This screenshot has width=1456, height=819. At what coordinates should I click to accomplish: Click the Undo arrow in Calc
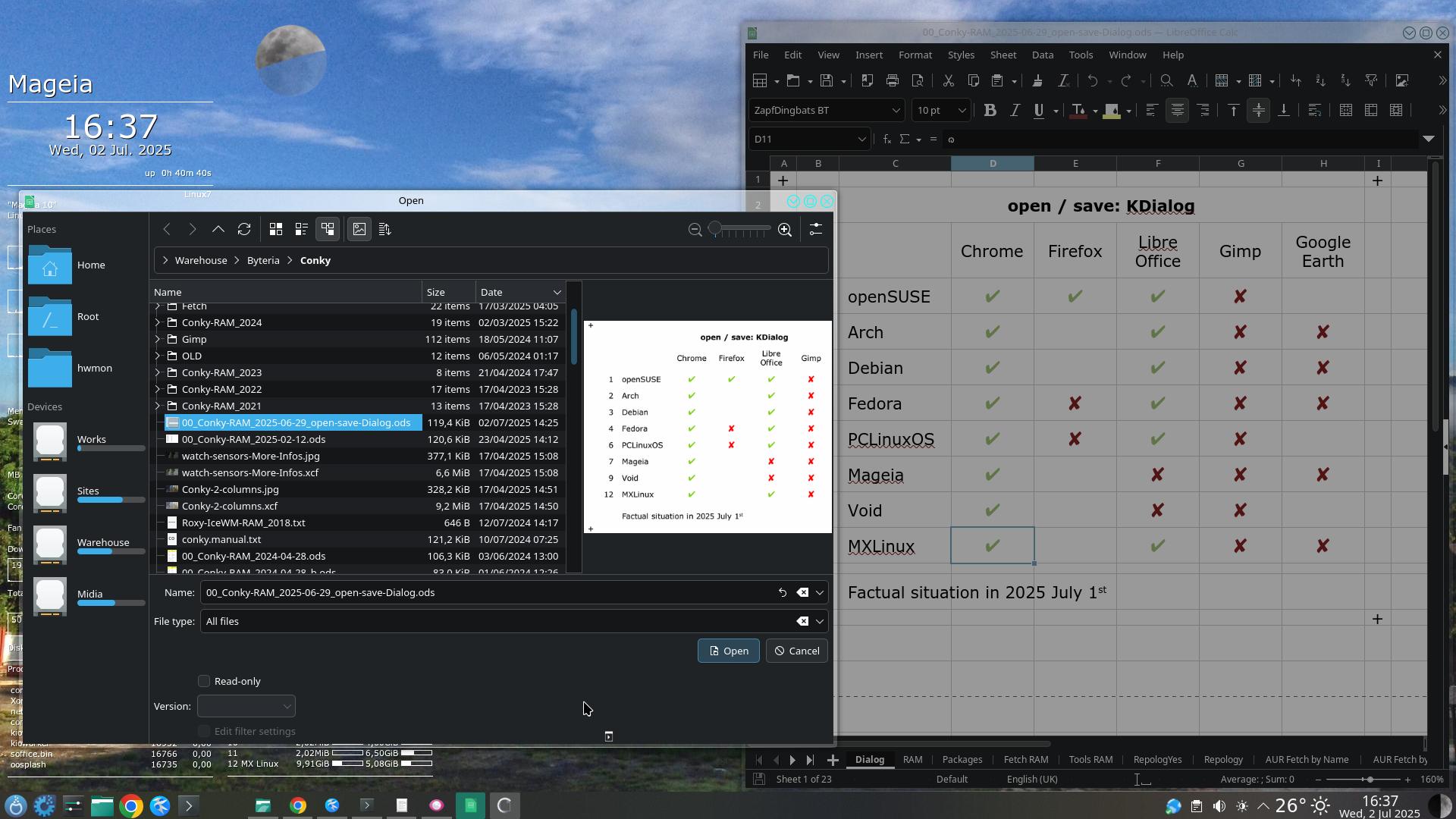(x=1093, y=80)
